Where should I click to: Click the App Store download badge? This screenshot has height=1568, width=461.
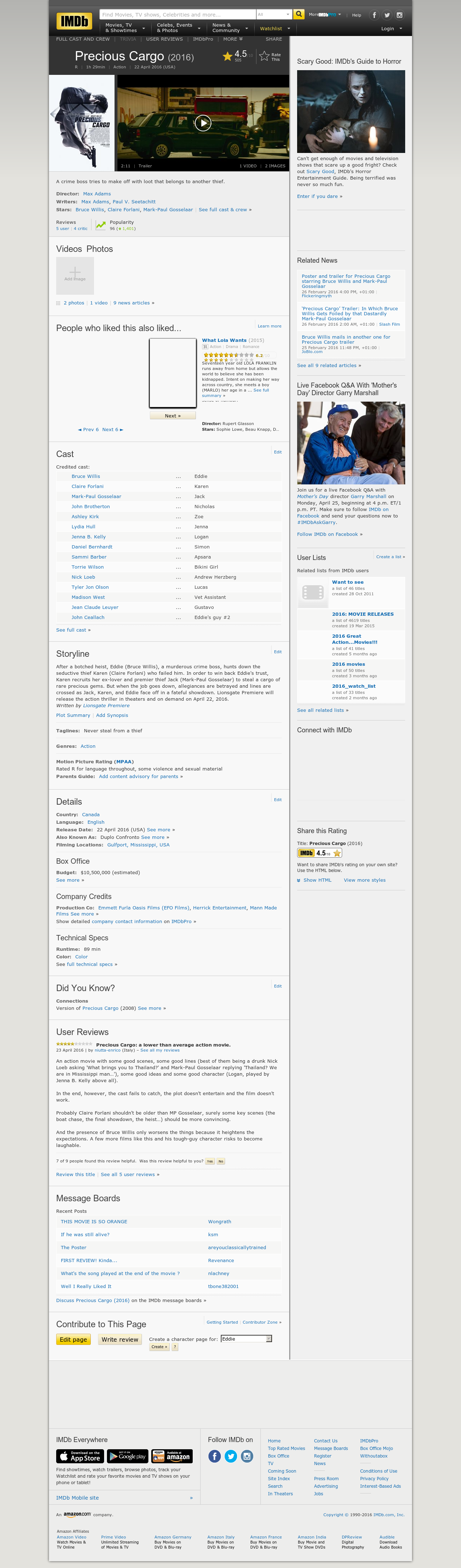[x=80, y=1456]
